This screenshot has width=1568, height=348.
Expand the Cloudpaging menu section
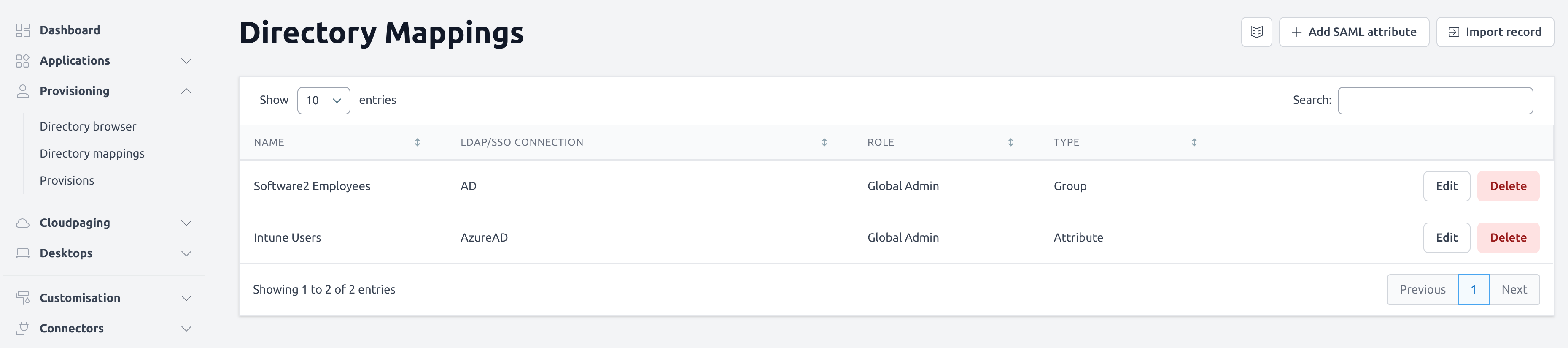coord(186,223)
